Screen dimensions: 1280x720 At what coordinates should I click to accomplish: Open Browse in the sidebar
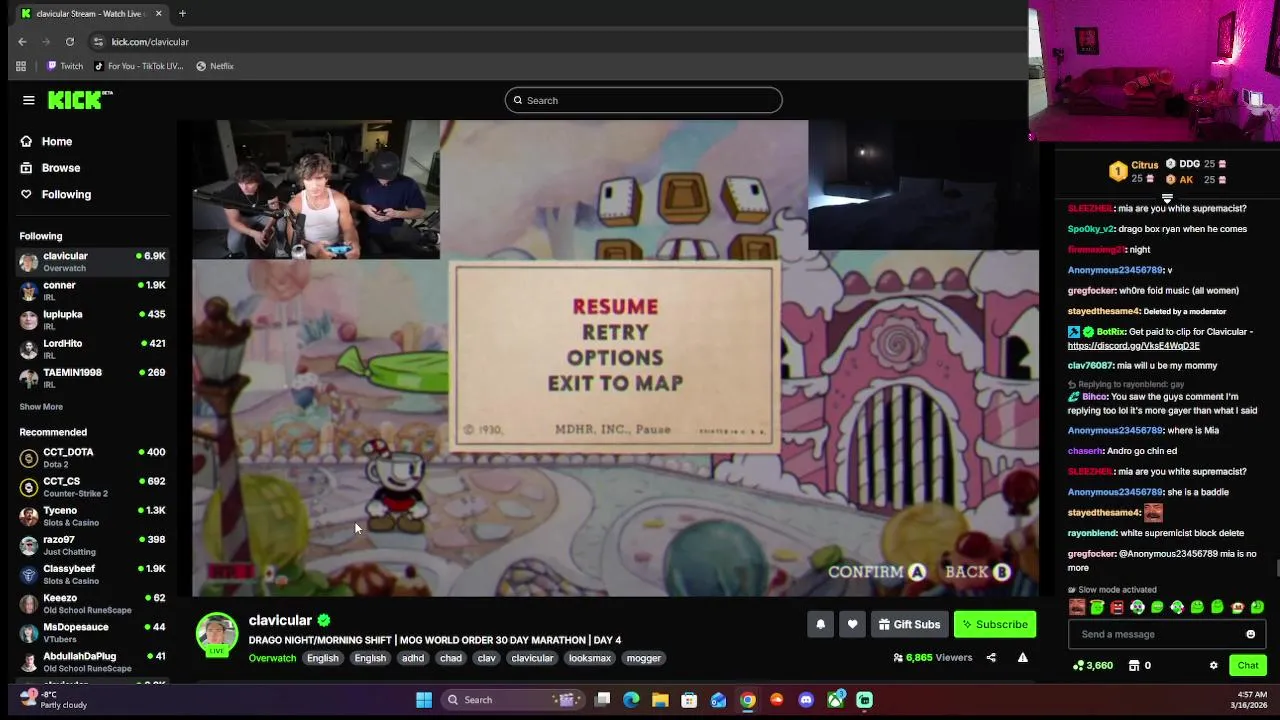pyautogui.click(x=51, y=168)
